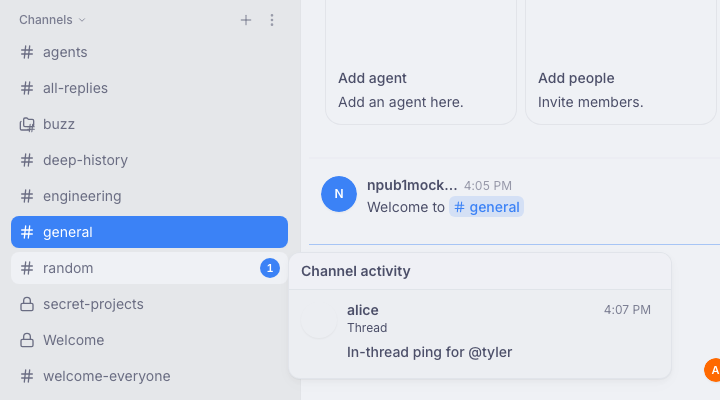This screenshot has height=400, width=720.
Task: Click the Add people card
Action: coord(621,62)
